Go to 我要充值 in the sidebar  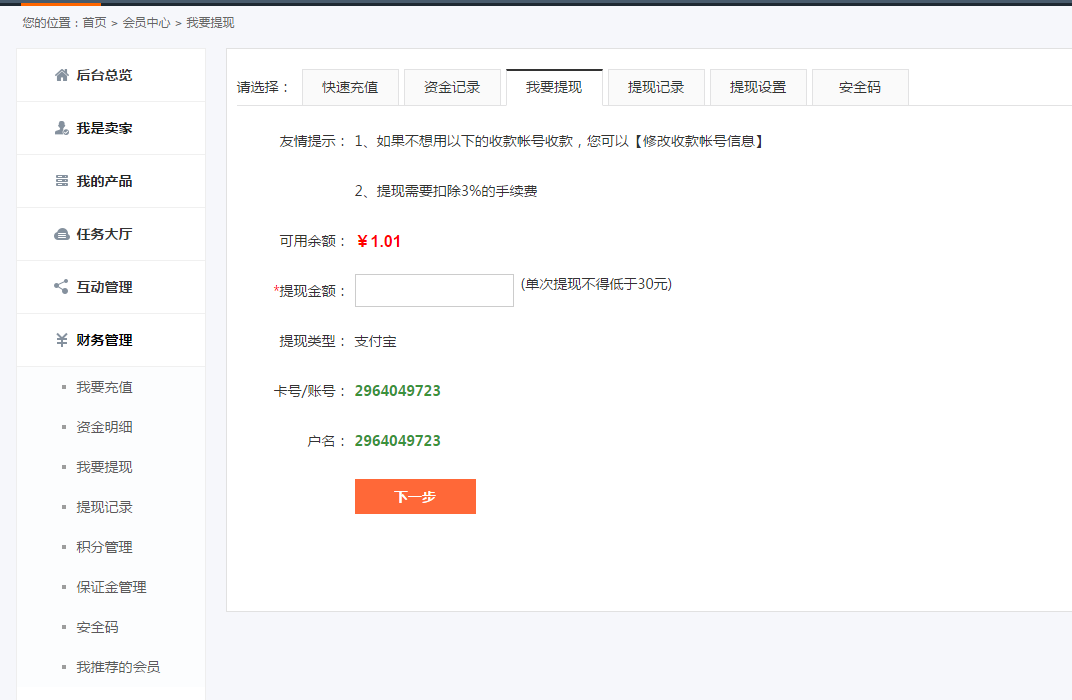click(x=103, y=387)
